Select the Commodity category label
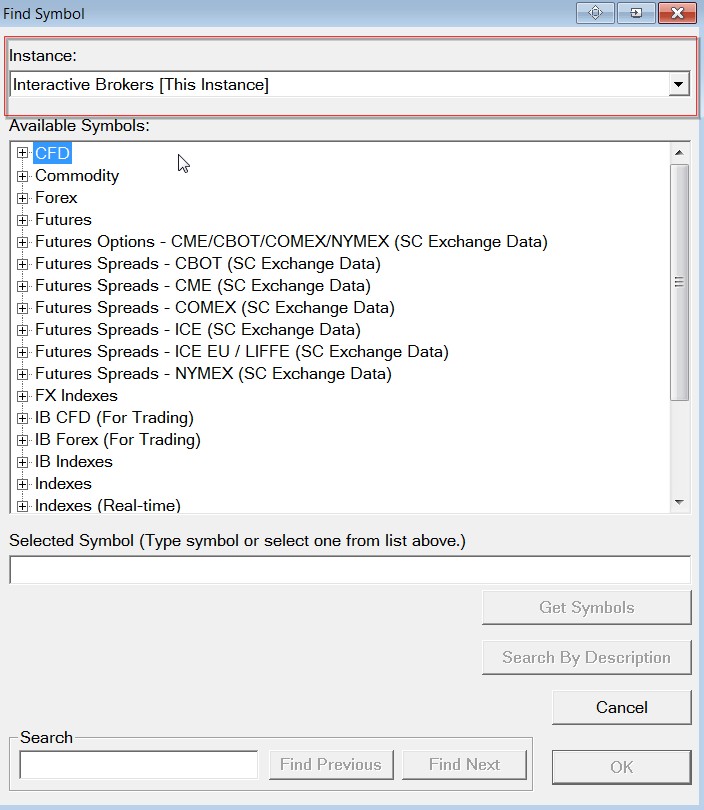704x810 pixels. (77, 176)
